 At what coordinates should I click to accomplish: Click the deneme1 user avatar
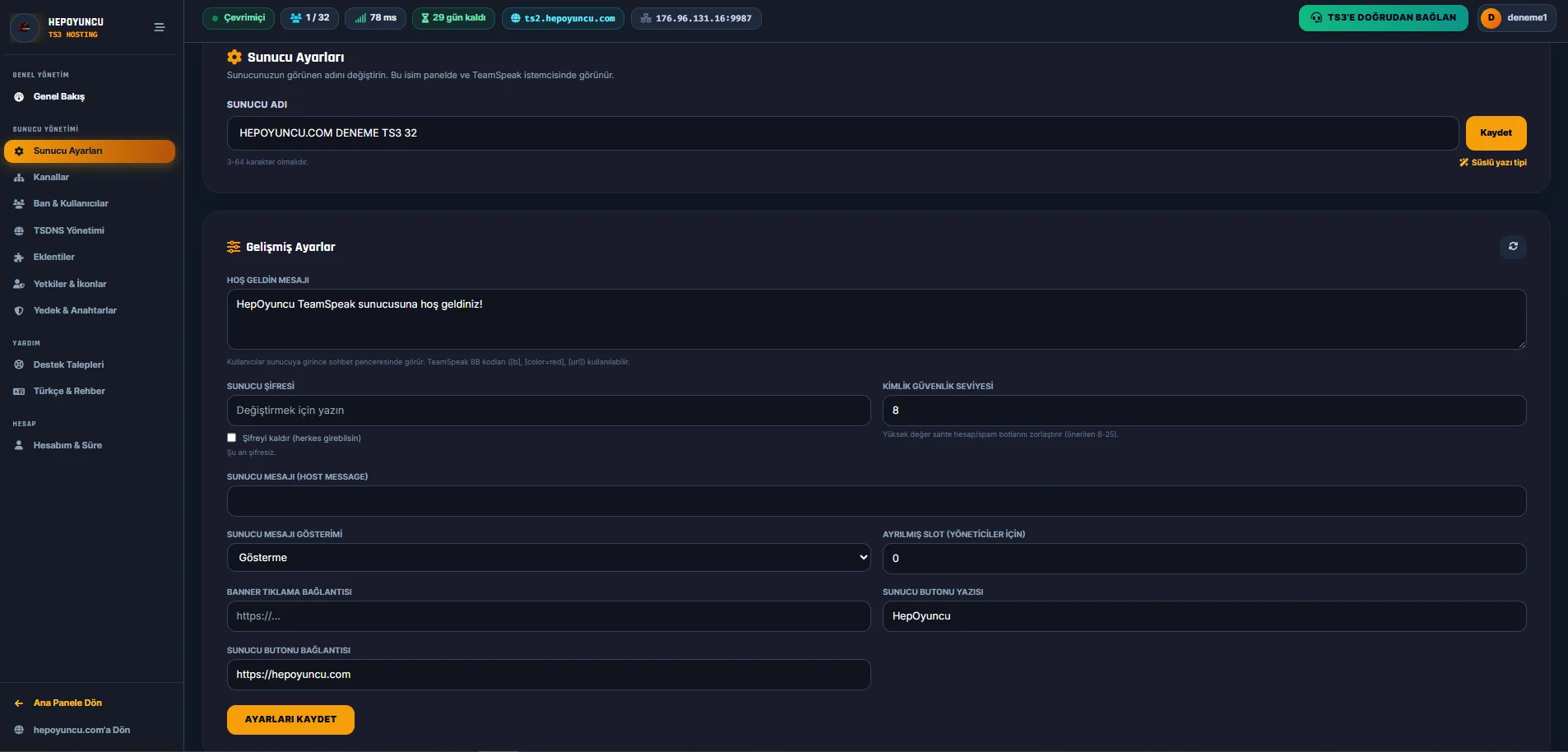pos(1491,18)
